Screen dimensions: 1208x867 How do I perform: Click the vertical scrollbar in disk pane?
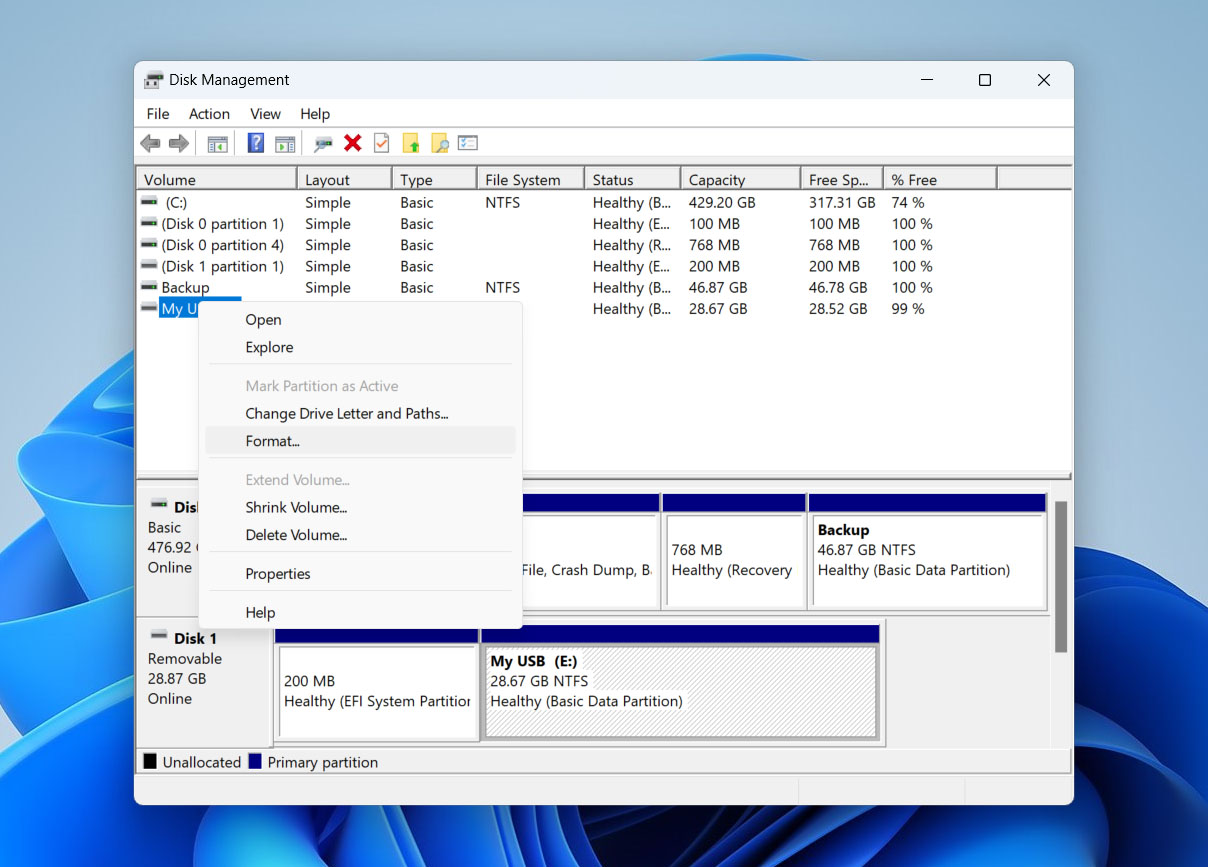[x=1061, y=575]
